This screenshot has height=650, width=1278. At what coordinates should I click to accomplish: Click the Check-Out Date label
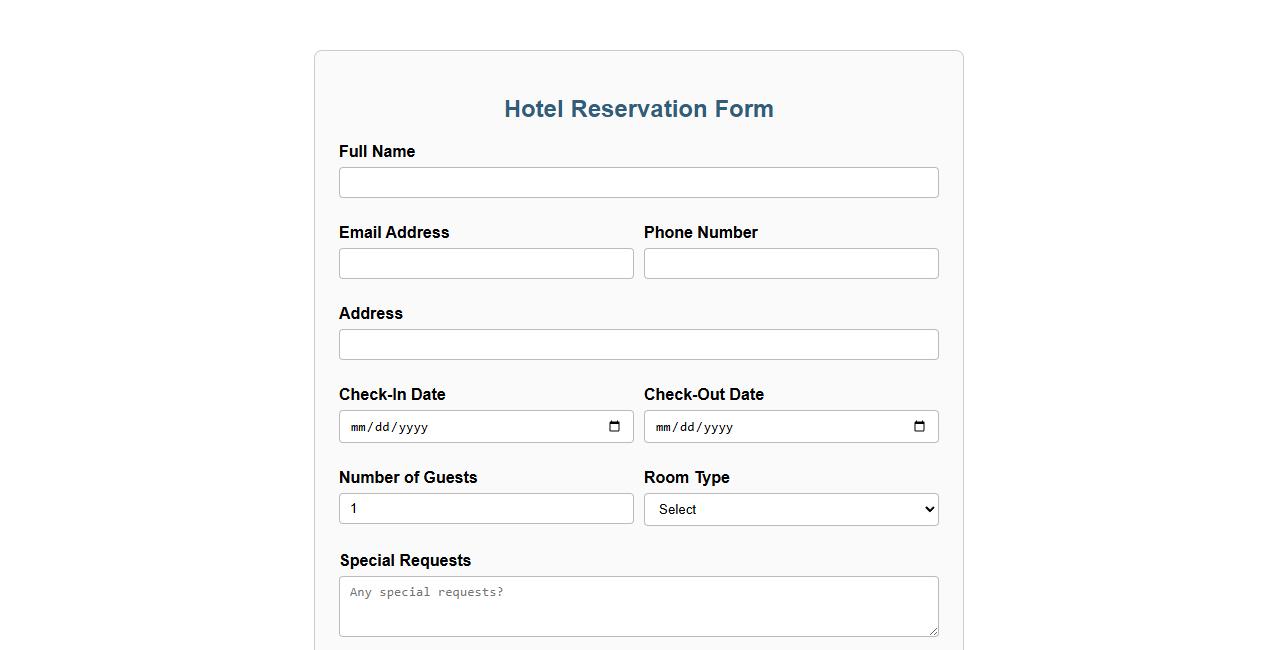(704, 394)
